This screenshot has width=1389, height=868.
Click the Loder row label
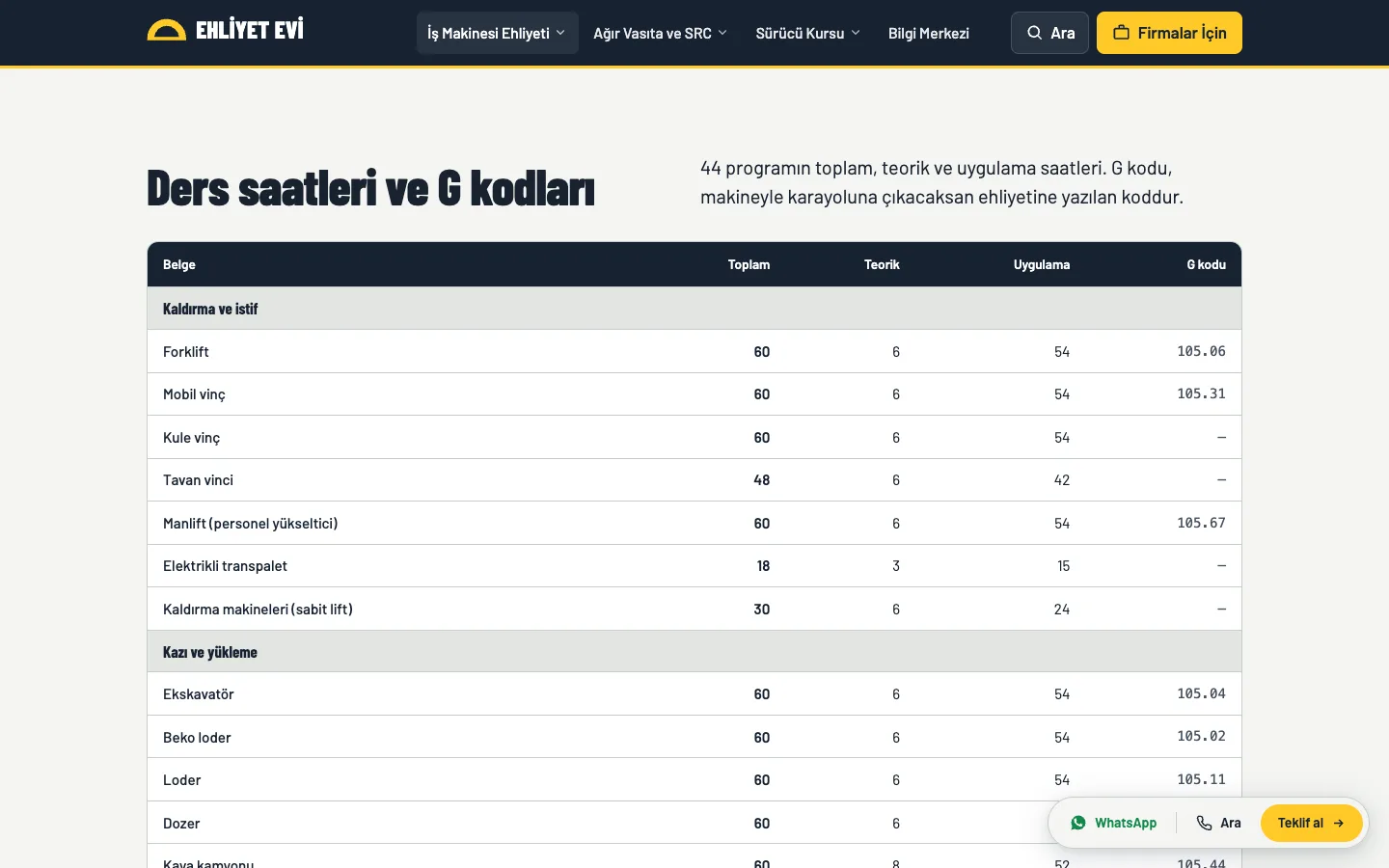pyautogui.click(x=182, y=780)
